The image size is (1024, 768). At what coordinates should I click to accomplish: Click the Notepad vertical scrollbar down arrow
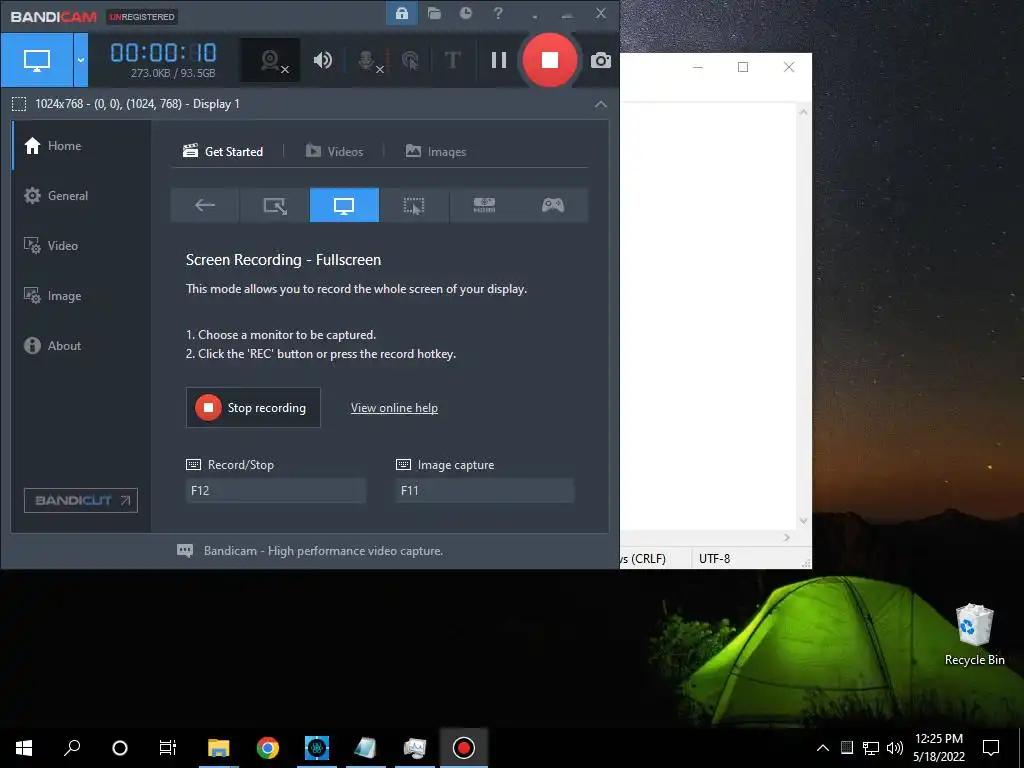coord(803,521)
